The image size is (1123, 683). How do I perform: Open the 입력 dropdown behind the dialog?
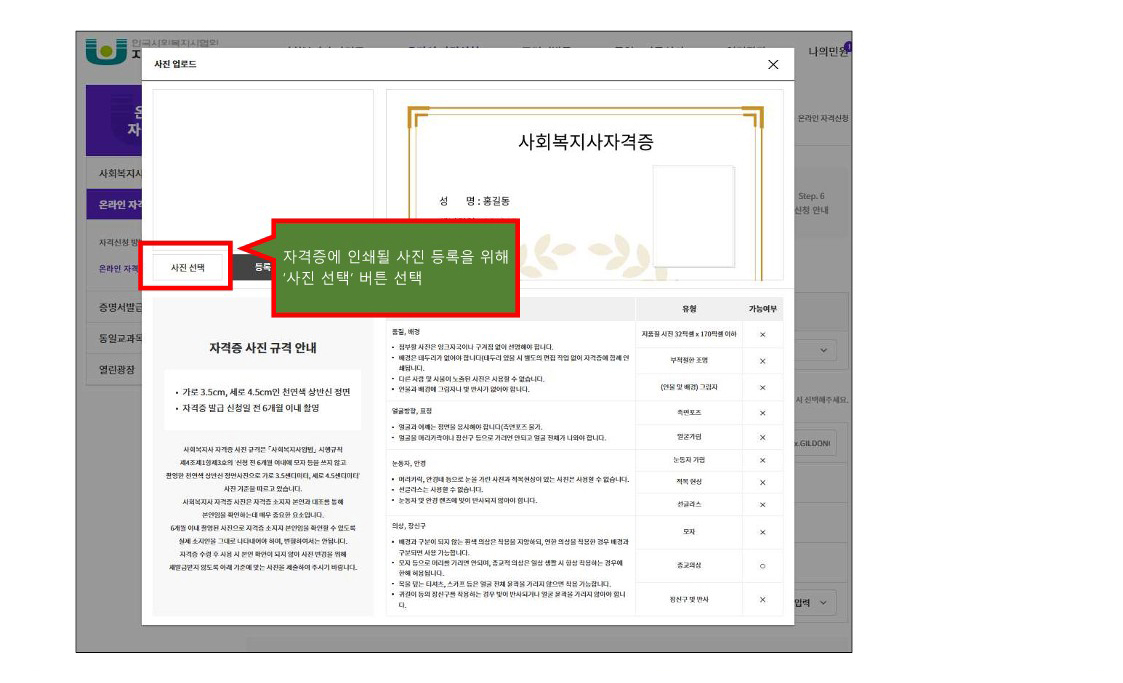pos(814,603)
